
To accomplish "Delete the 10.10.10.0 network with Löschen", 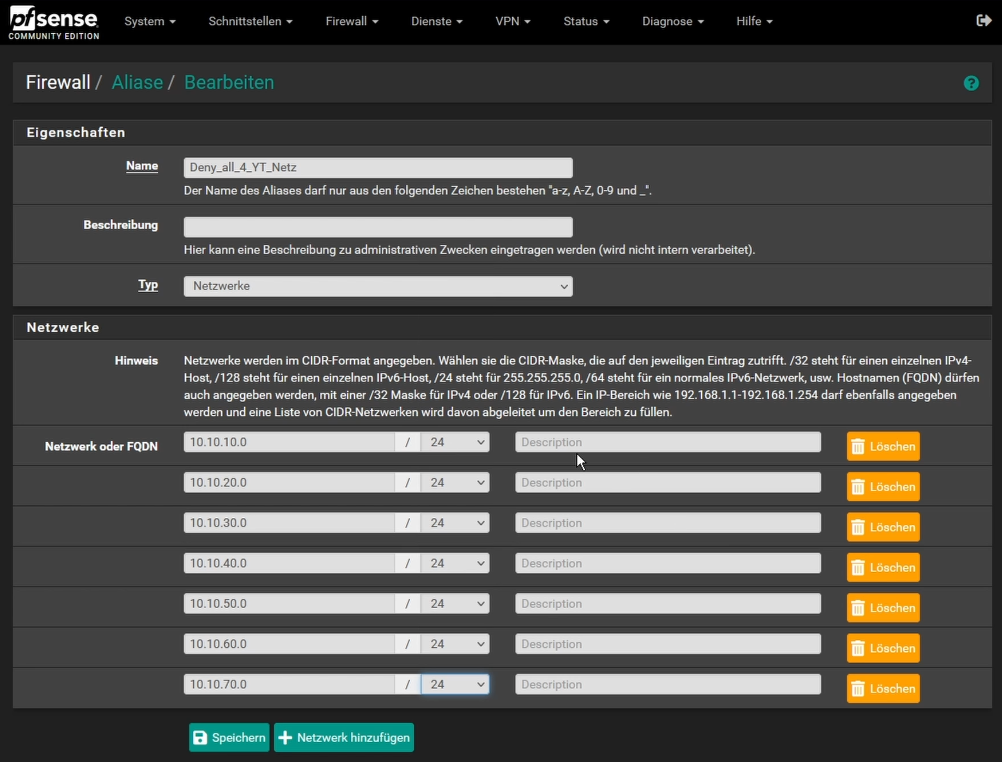I will tap(883, 446).
